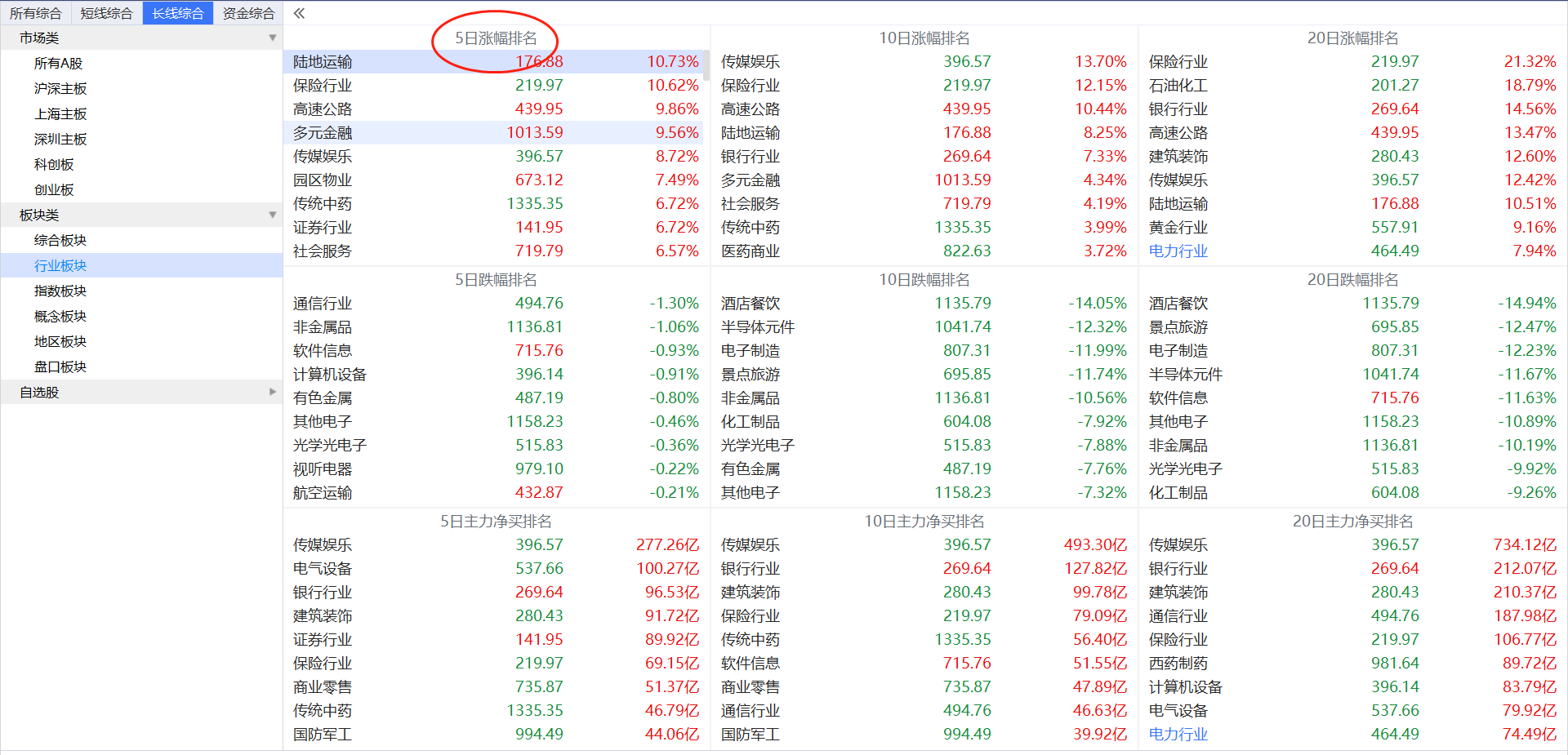Click 10日跌幅排名 heading
1568x755 pixels.
tap(924, 279)
